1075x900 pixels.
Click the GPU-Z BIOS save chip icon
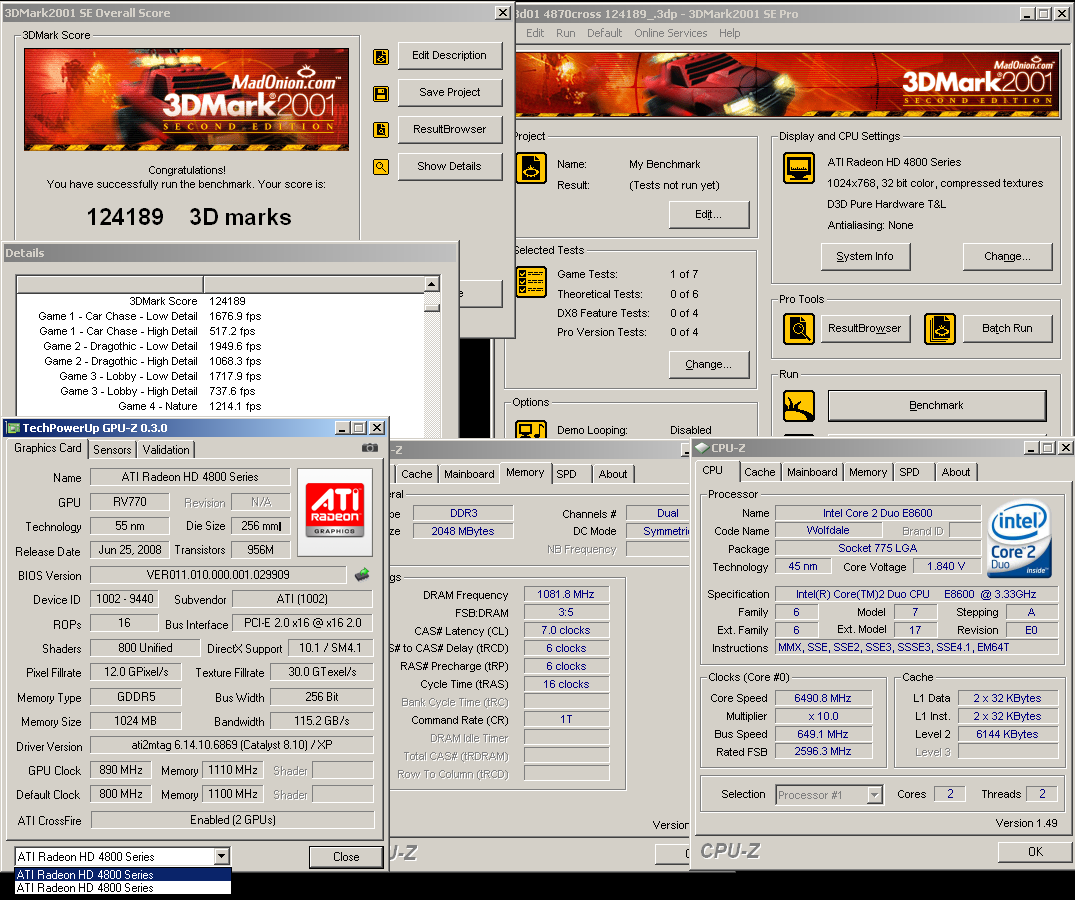pos(362,575)
